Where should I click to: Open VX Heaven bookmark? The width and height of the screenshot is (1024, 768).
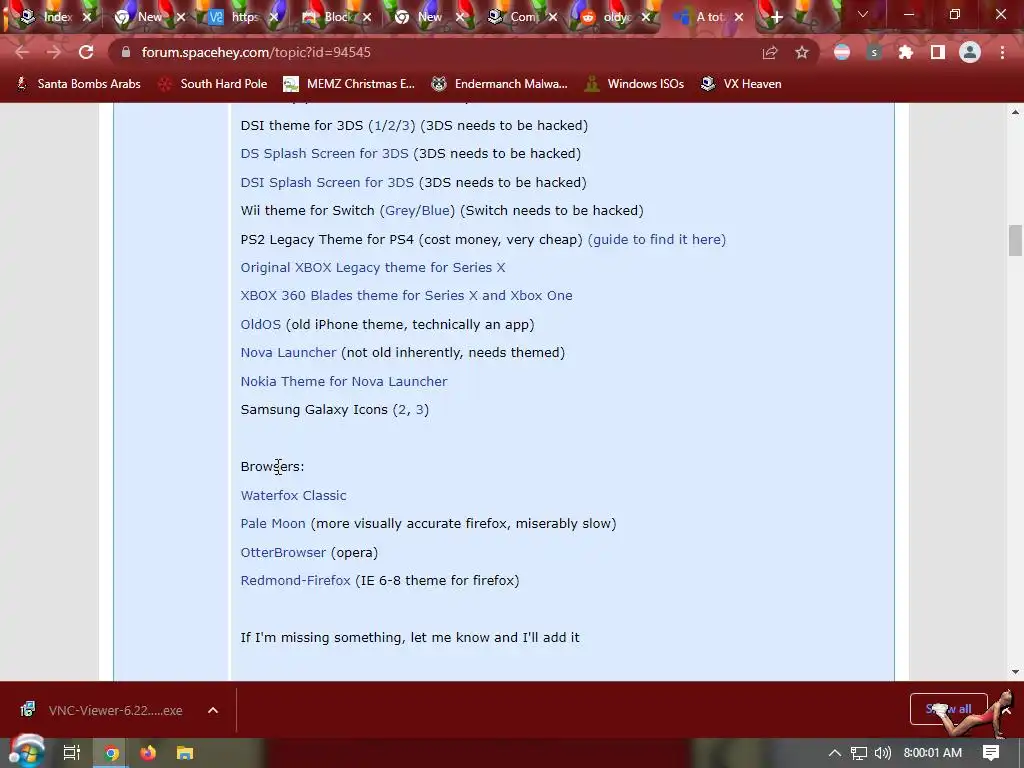tap(741, 84)
